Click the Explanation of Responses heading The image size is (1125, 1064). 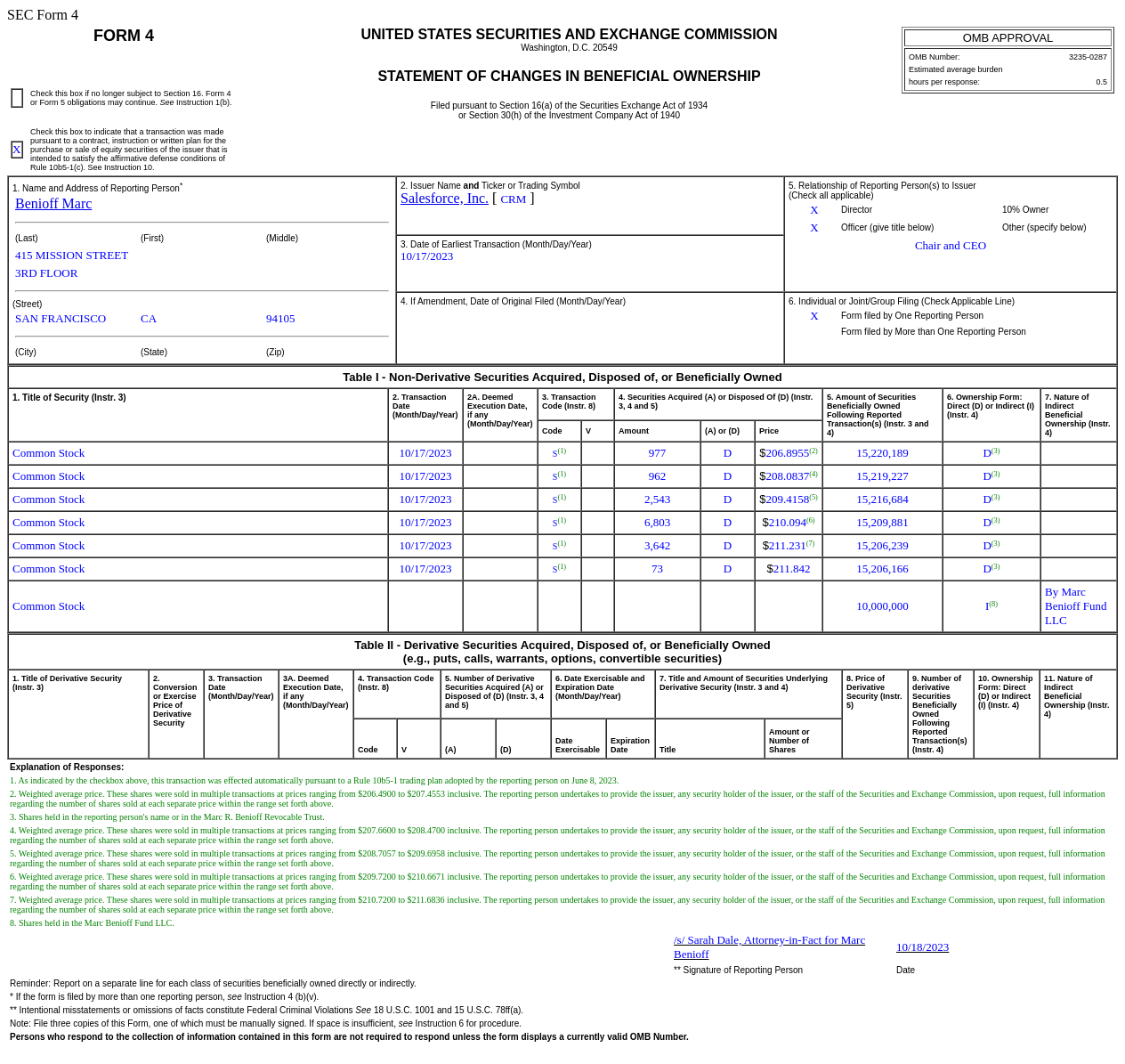coord(67,768)
